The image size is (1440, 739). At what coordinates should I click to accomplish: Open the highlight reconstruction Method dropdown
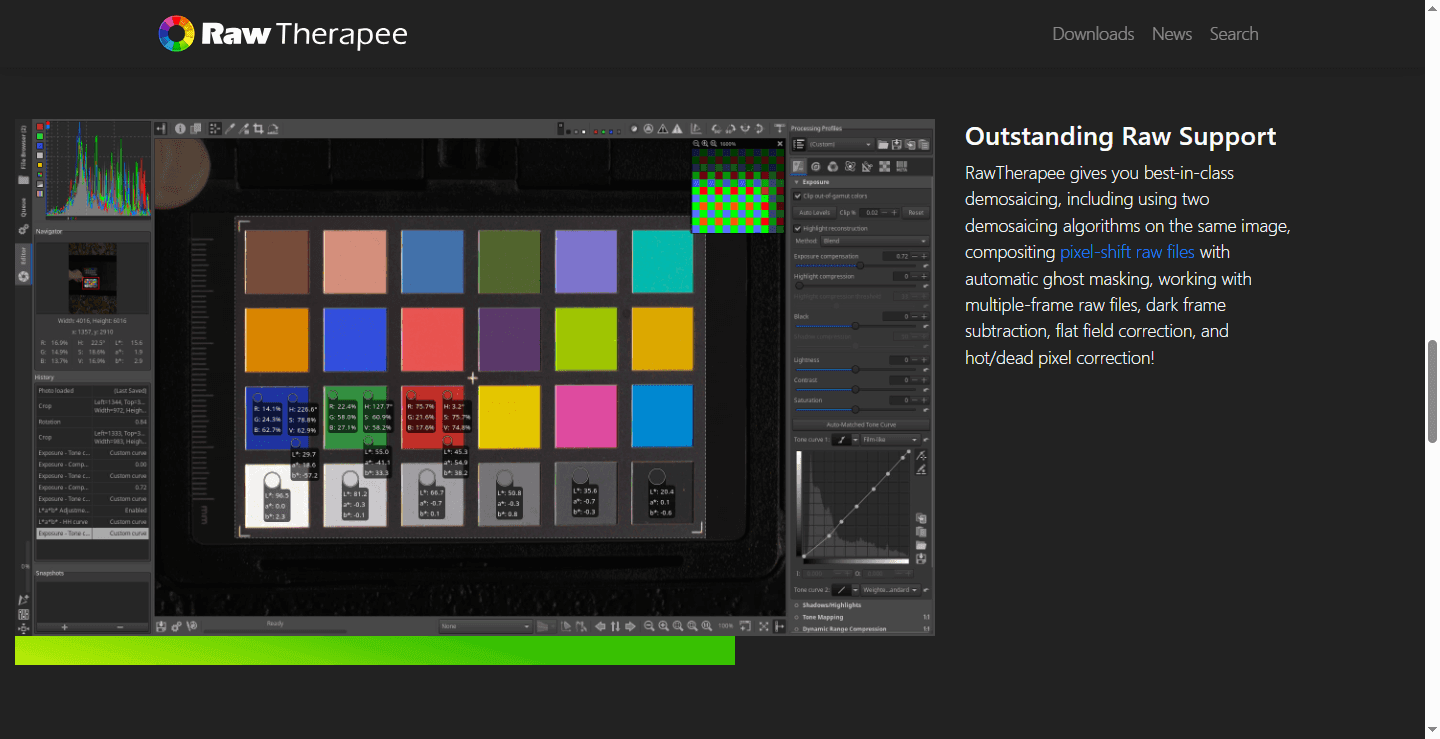(875, 241)
